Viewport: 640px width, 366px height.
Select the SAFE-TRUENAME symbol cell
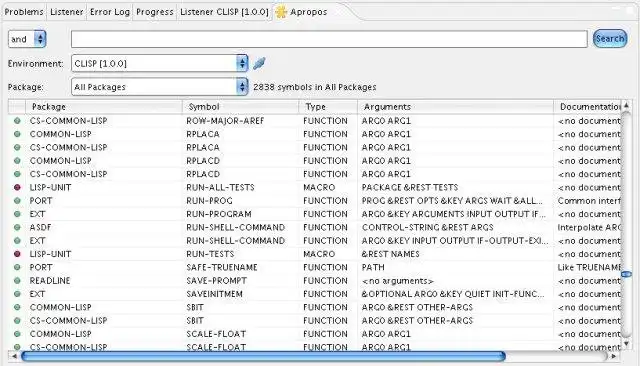[222, 267]
